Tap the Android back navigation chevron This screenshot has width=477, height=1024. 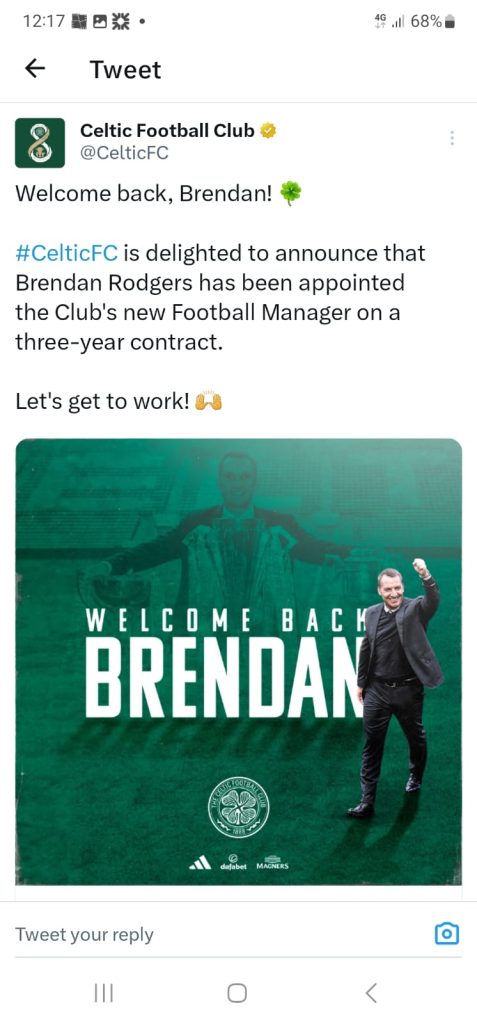click(370, 993)
